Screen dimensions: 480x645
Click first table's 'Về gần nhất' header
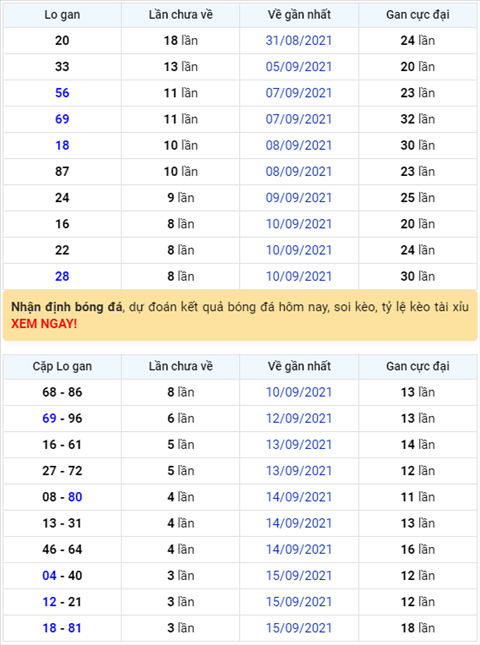299,15
